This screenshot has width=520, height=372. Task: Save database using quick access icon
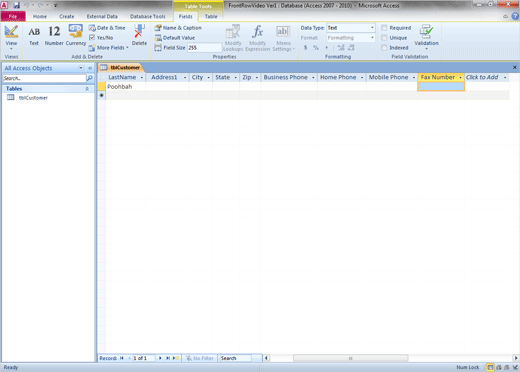tap(16, 5)
